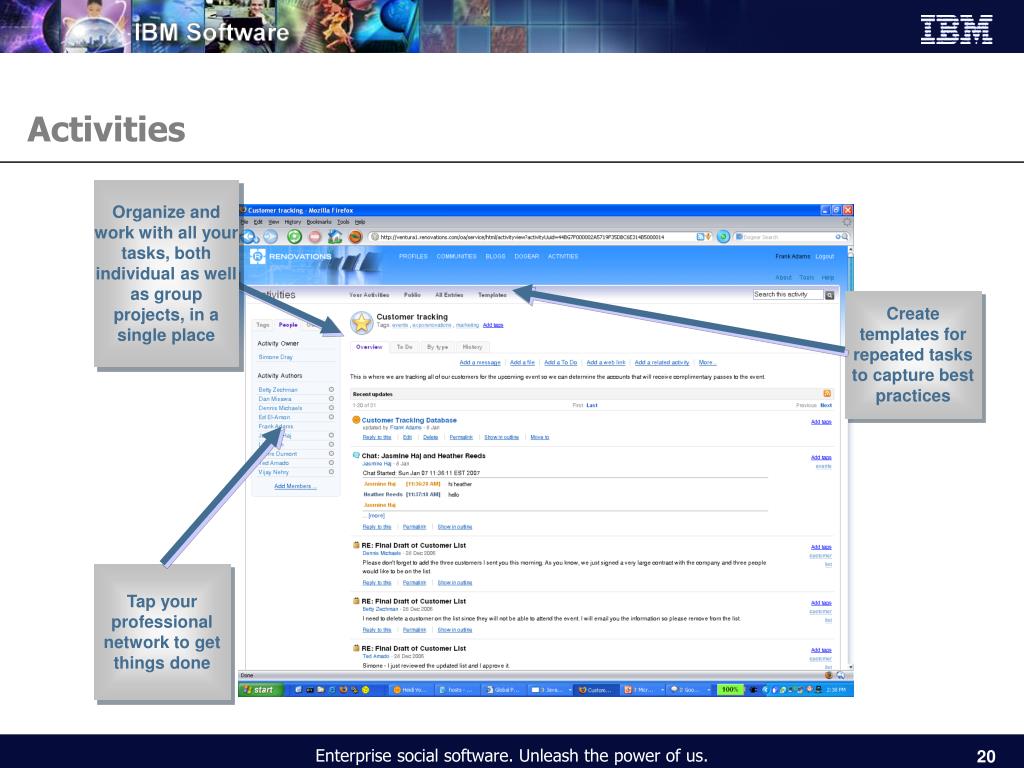
Task: Click the orange icon beside Customer Tracking Database
Action: (356, 420)
